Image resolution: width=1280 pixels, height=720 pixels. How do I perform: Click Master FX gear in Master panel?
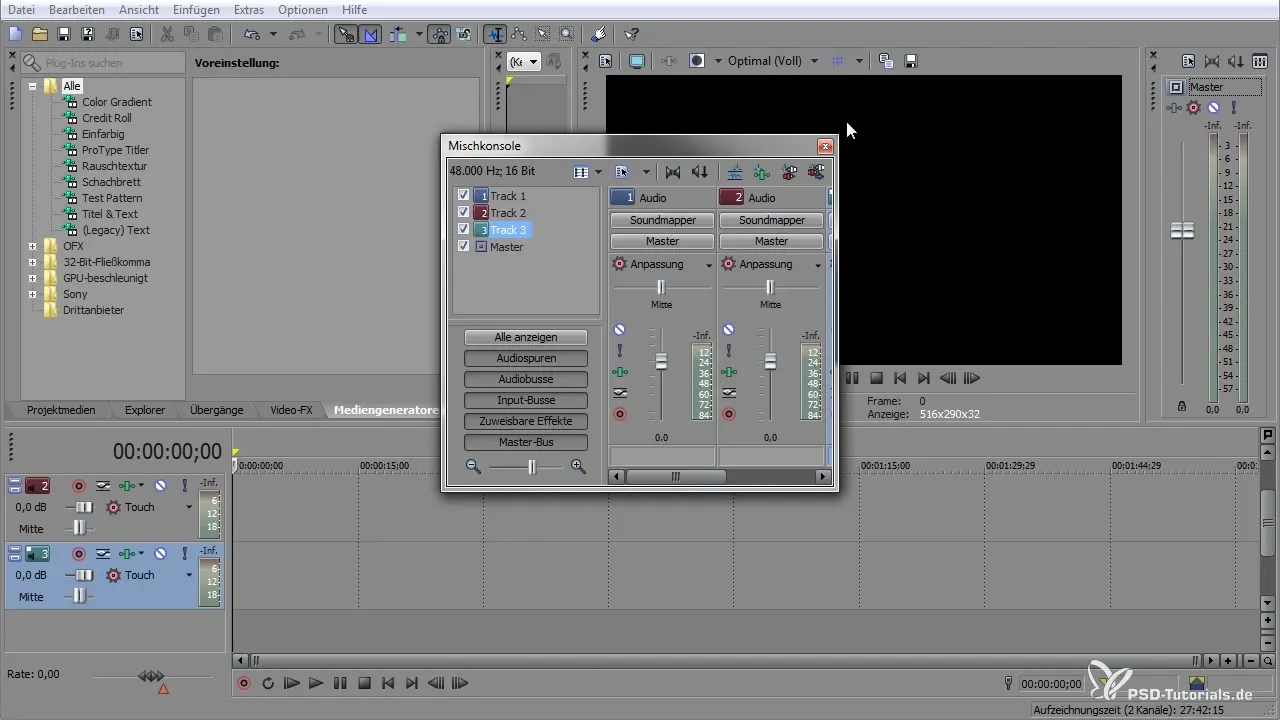(x=1193, y=108)
